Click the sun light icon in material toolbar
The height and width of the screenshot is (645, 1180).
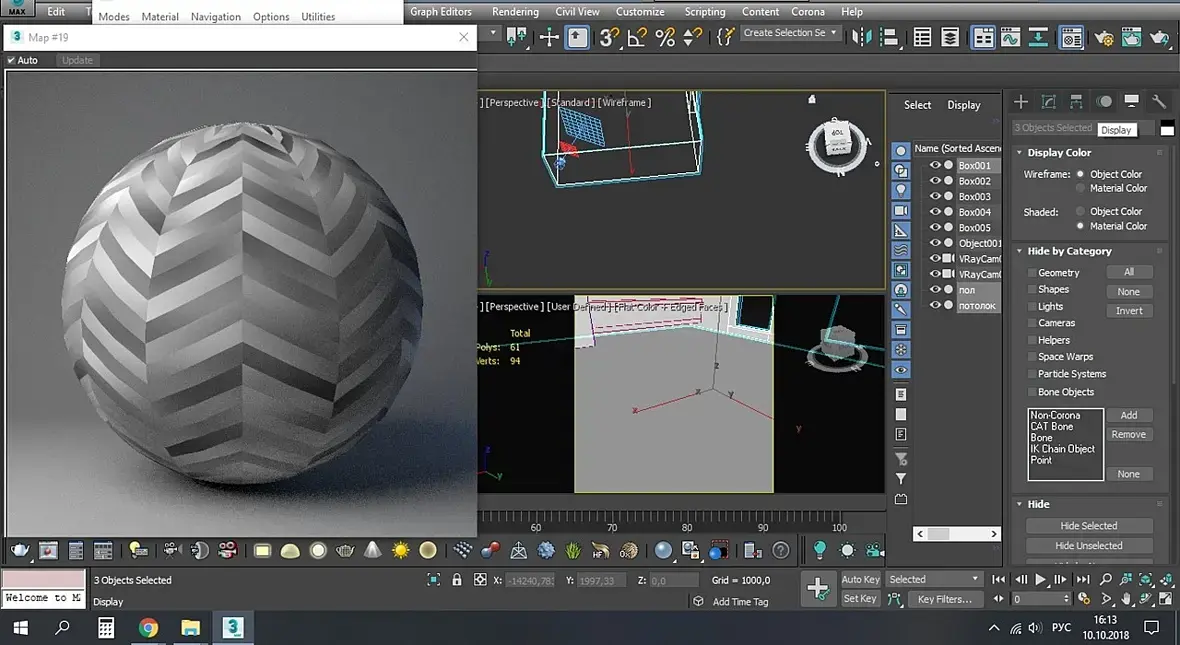coord(401,550)
